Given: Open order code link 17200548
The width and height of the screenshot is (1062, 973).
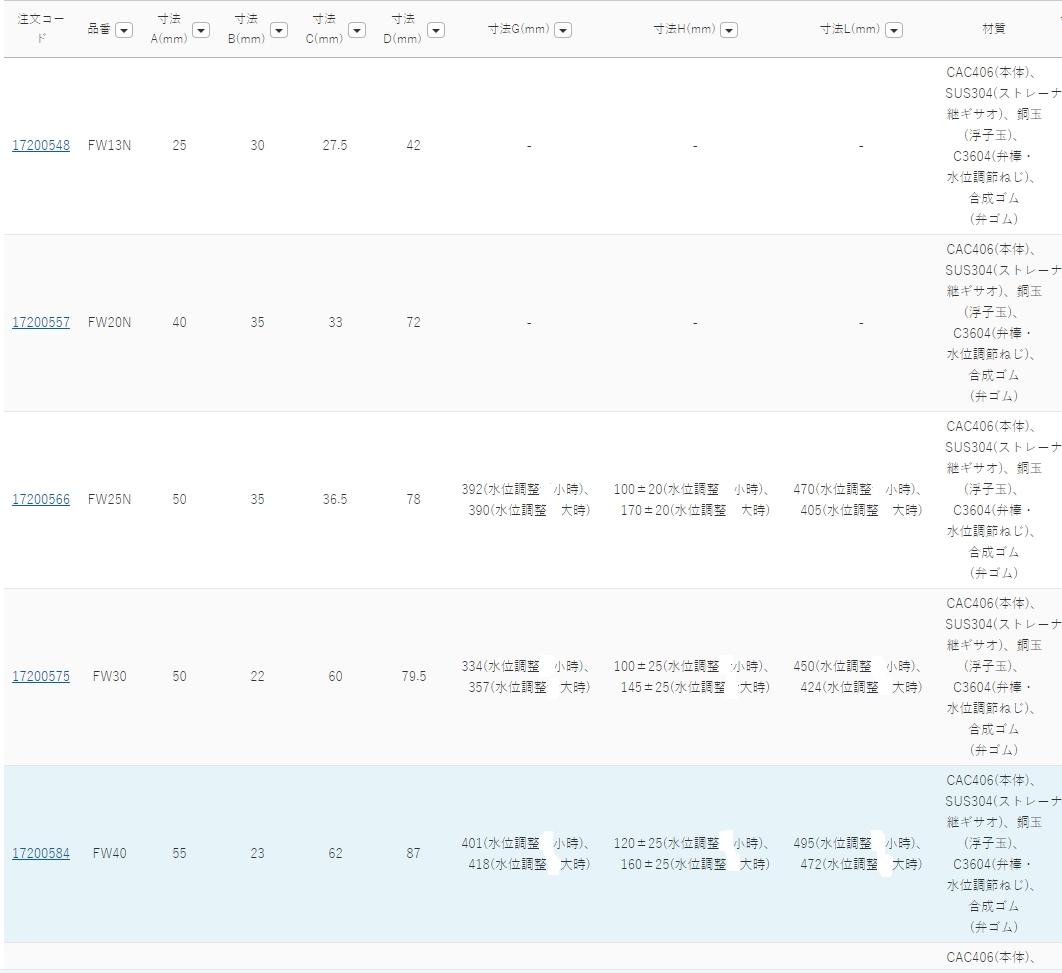Looking at the screenshot, I should (x=41, y=146).
